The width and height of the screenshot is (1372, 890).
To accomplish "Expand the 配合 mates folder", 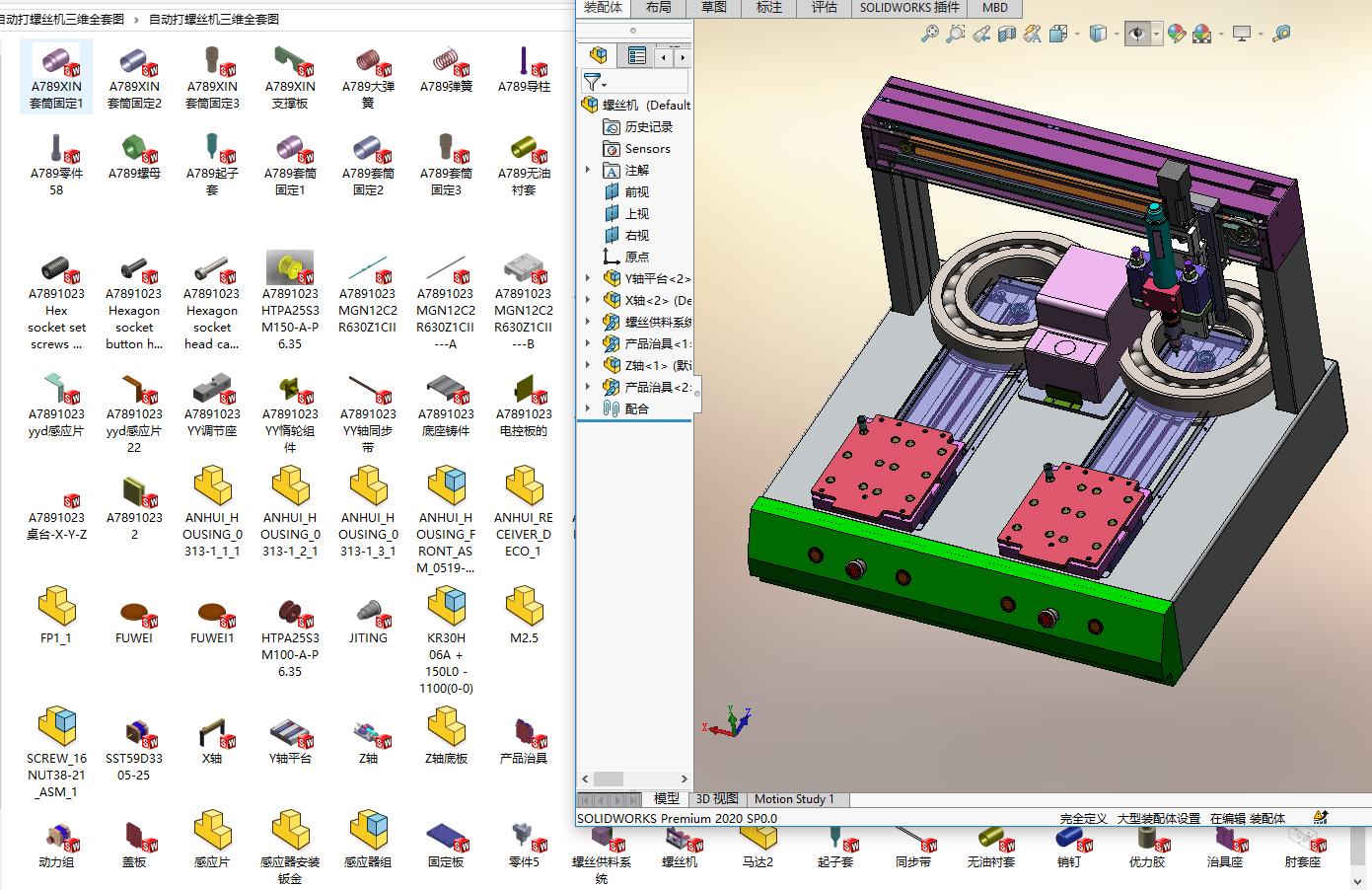I will [x=588, y=408].
